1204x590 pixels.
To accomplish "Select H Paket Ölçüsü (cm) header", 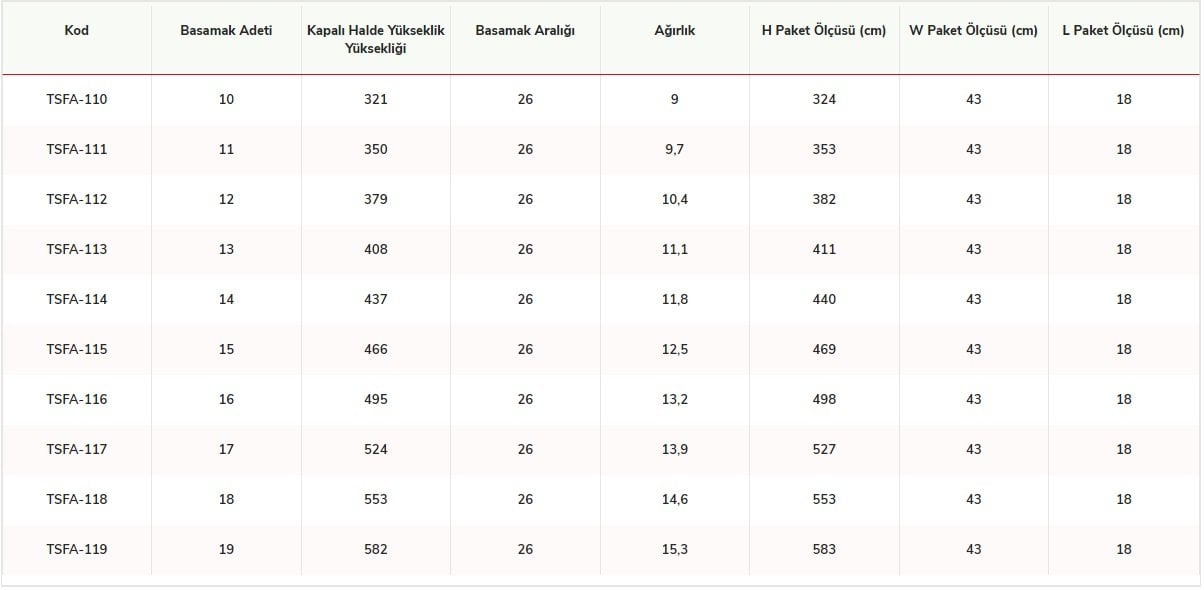I will [x=824, y=31].
